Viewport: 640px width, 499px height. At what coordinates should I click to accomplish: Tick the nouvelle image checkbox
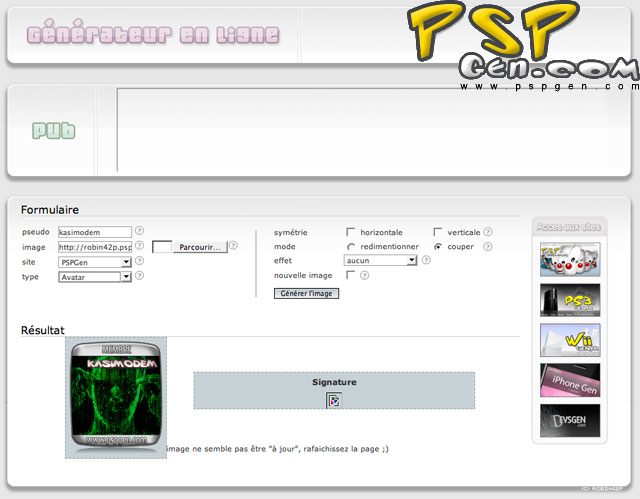coord(350,275)
